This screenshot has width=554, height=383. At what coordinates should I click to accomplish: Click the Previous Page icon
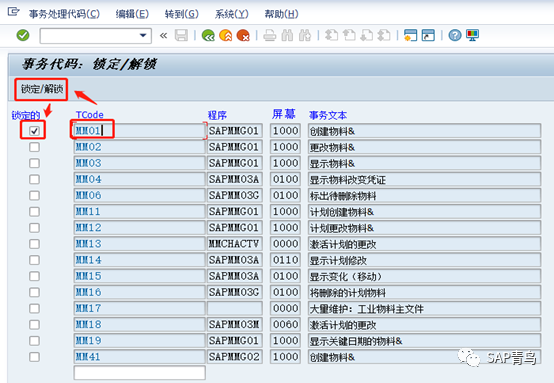(x=349, y=35)
